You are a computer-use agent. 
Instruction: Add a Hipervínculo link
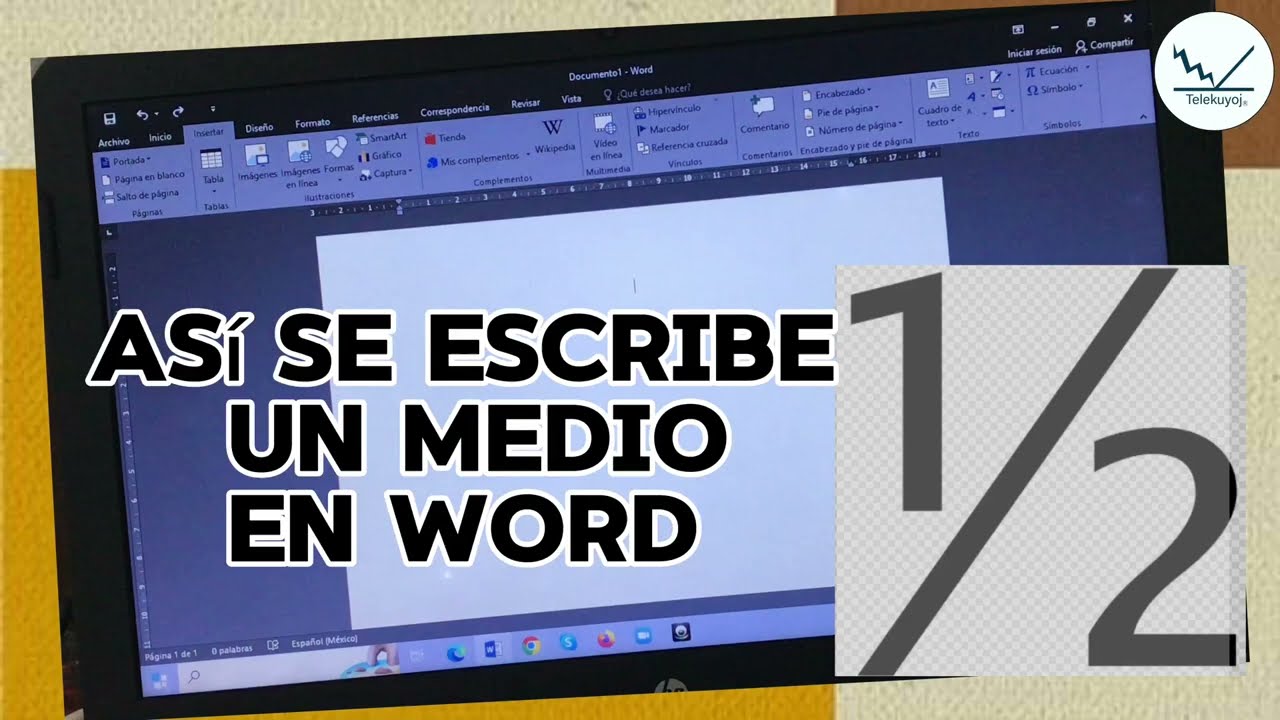point(667,110)
